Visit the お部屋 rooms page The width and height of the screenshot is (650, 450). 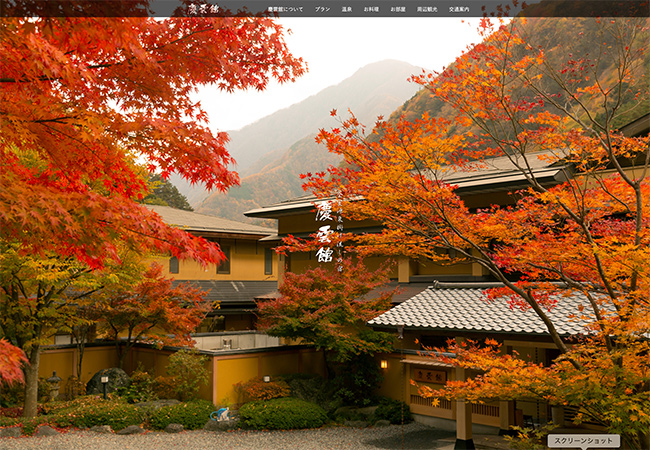pyautogui.click(x=398, y=9)
